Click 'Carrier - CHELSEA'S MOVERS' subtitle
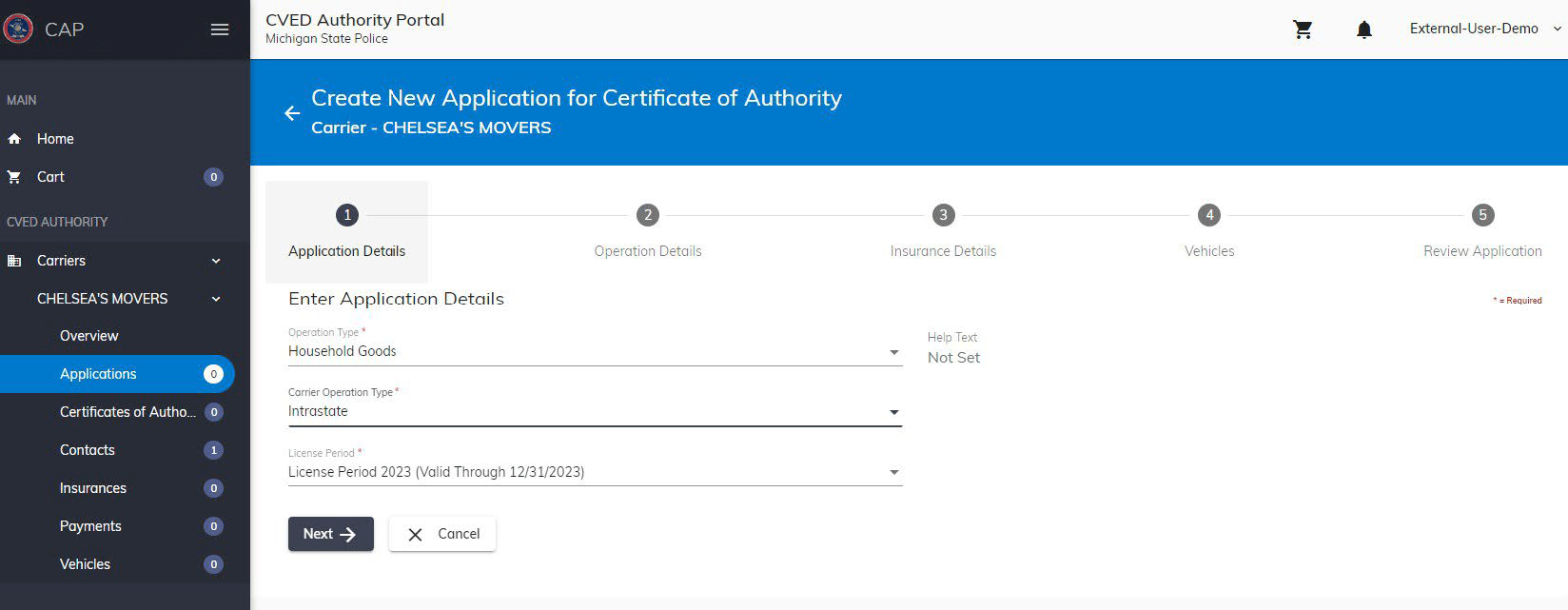This screenshot has height=610, width=1568. tap(431, 128)
